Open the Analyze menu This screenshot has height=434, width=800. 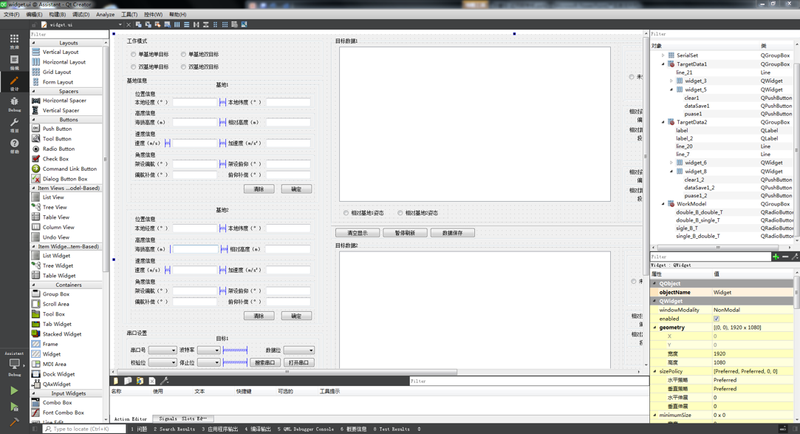(106, 15)
